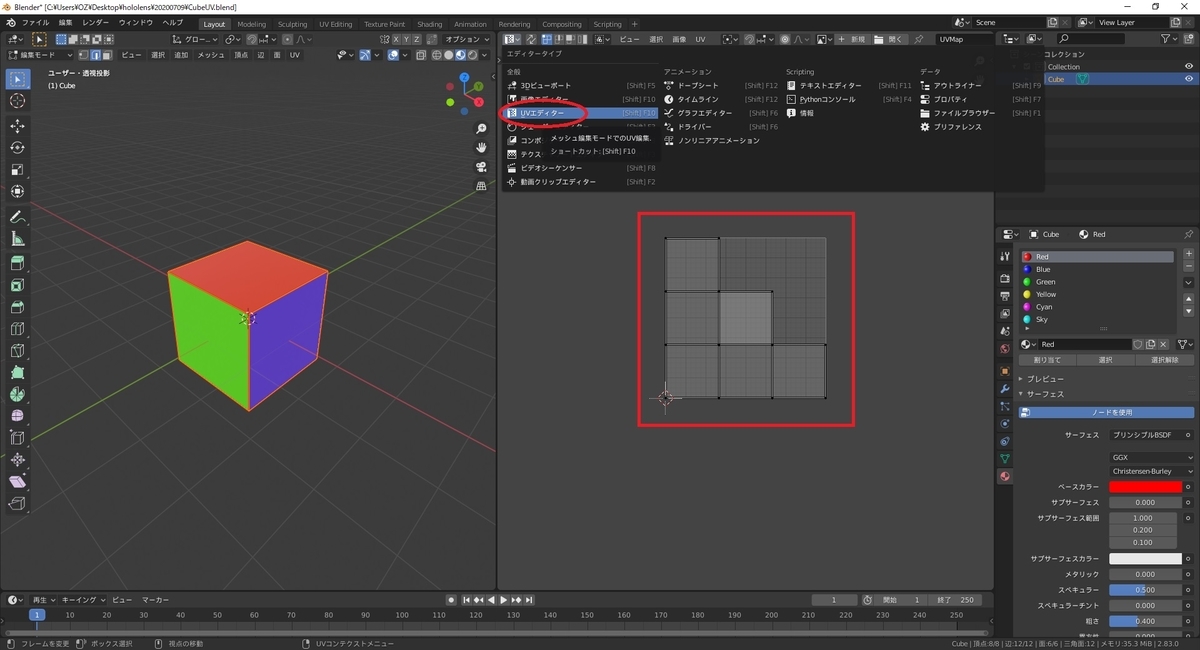
Task: Open the Edit Mode dropdown (編集モード)
Action: [39, 55]
